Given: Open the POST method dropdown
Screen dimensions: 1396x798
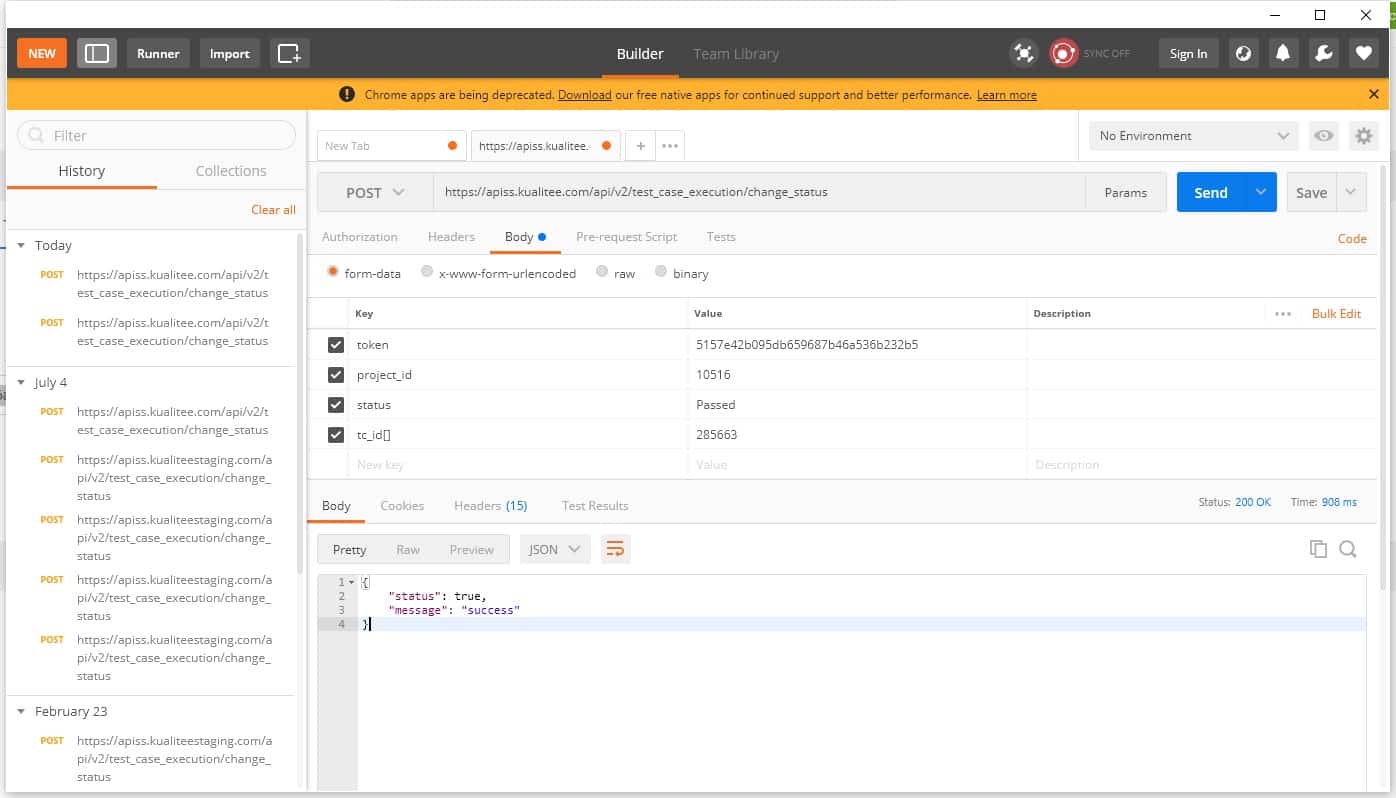Looking at the screenshot, I should pyautogui.click(x=375, y=192).
